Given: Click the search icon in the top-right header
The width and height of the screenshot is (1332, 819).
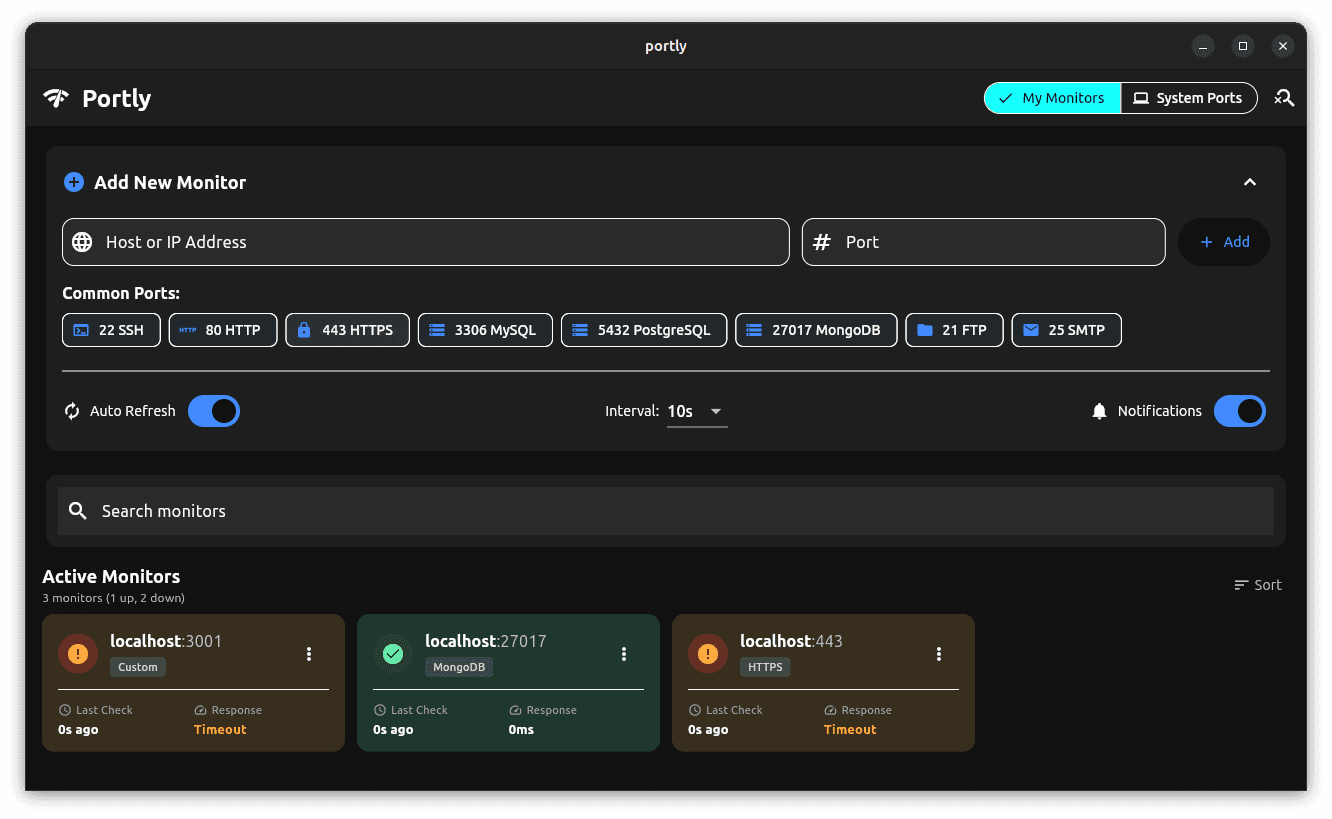Looking at the screenshot, I should point(1284,98).
